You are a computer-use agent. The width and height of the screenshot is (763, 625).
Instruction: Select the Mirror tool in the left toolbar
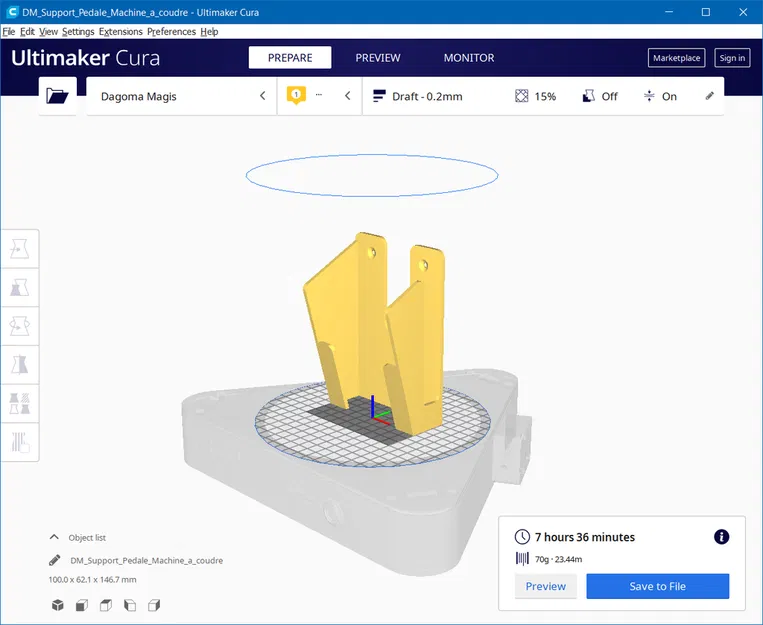(20, 365)
